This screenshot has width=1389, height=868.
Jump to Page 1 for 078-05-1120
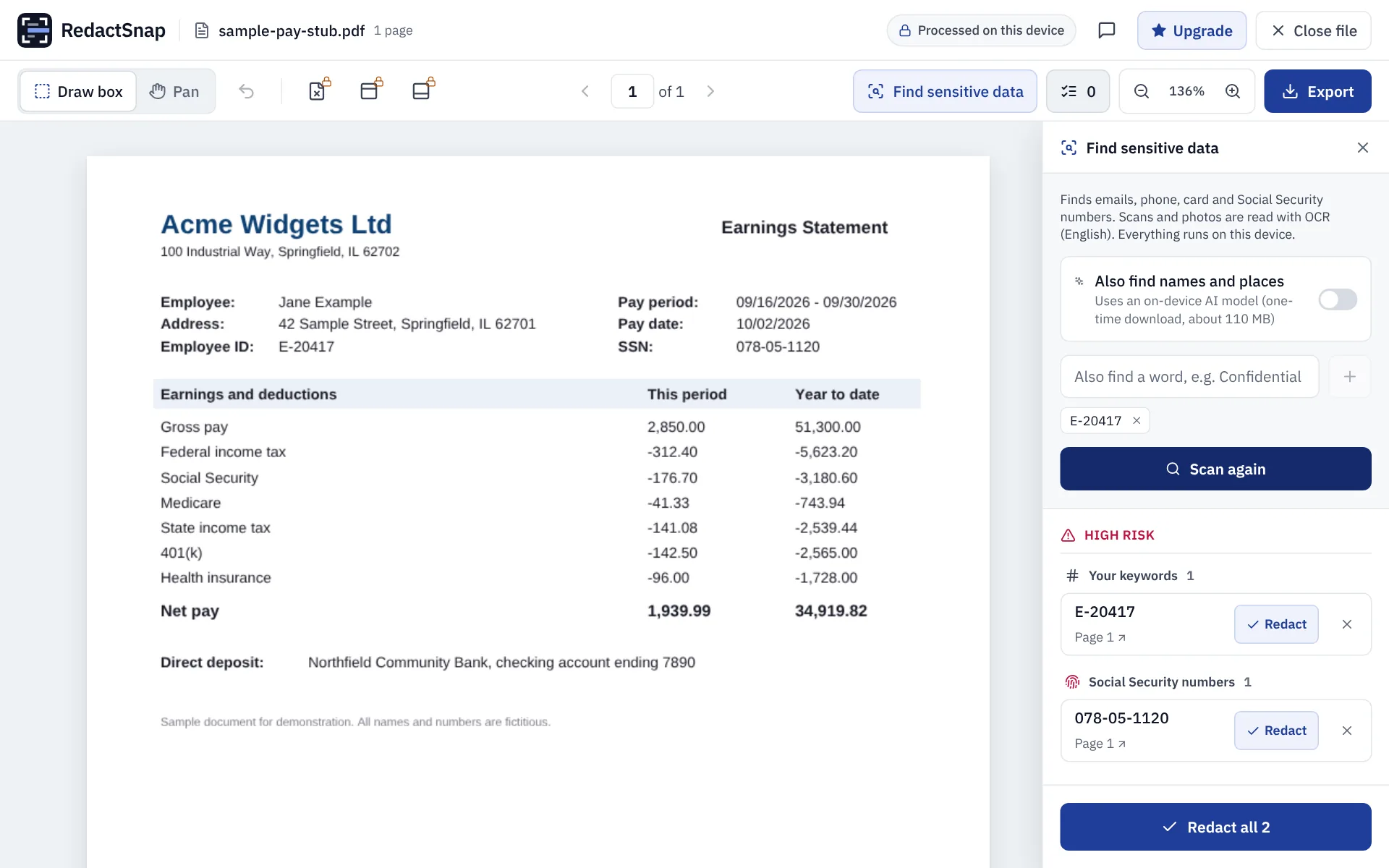tap(1100, 744)
